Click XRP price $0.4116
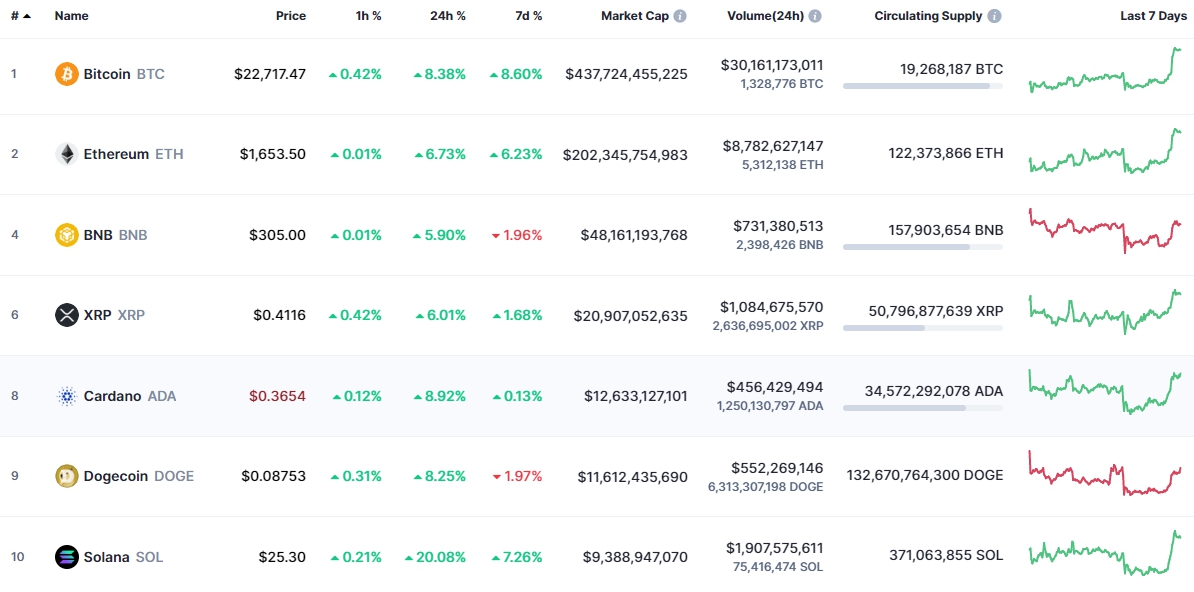 click(280, 315)
